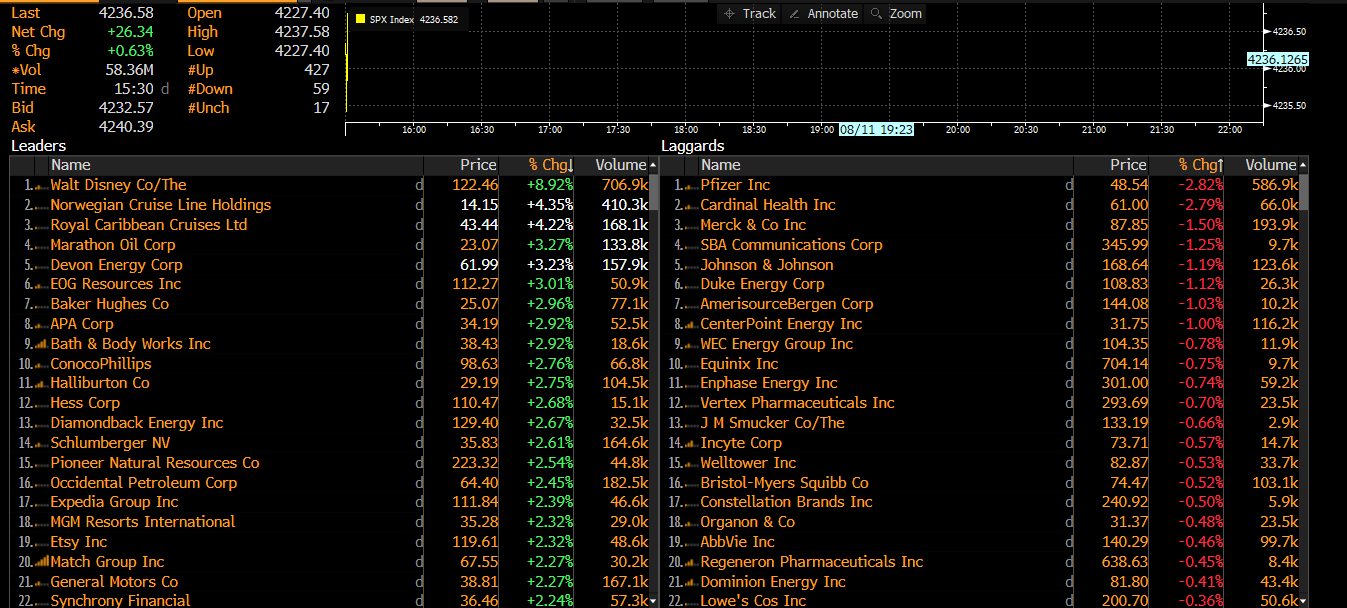Open Merck & Co Inc security

click(x=752, y=225)
